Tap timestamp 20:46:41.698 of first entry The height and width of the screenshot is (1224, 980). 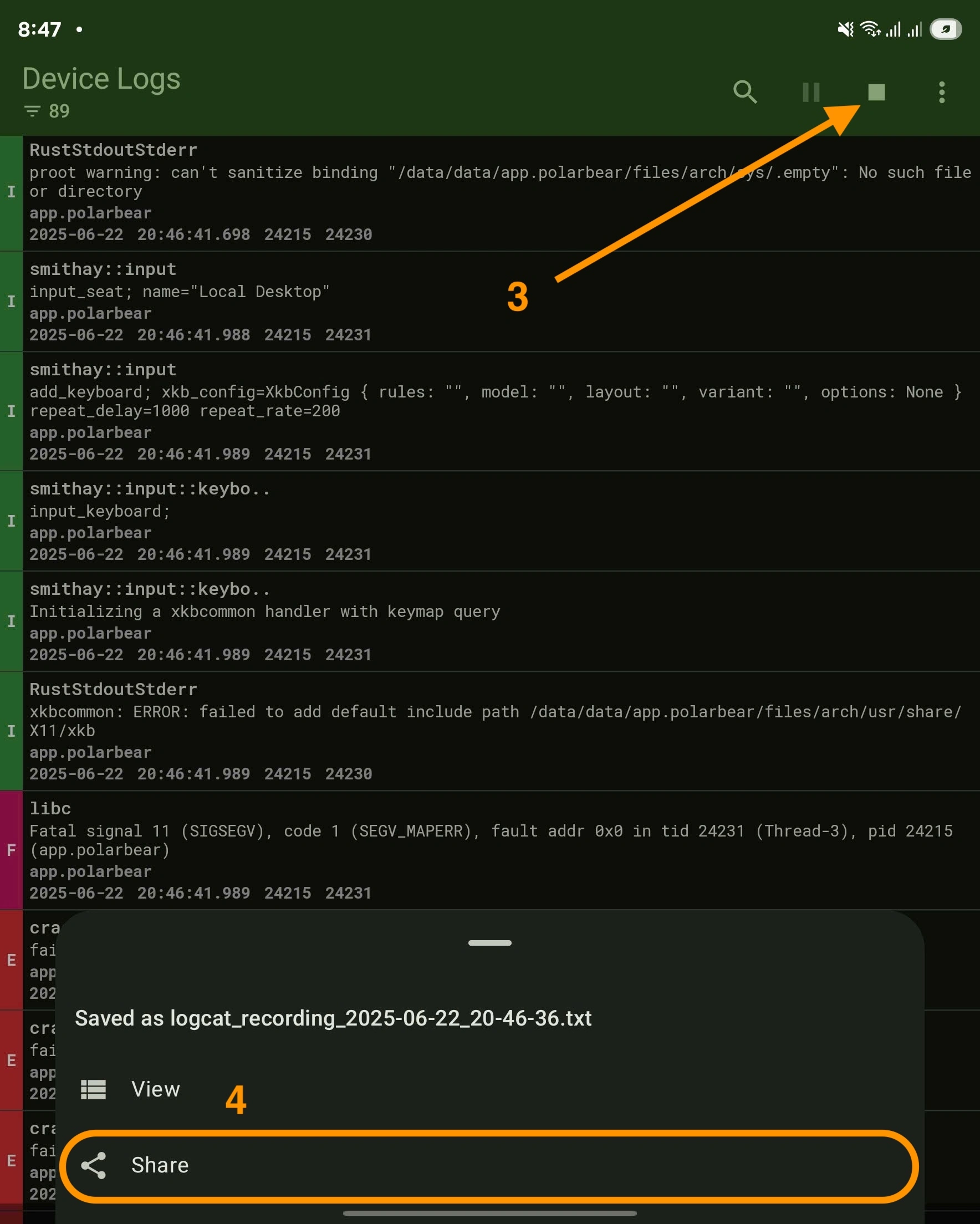point(193,234)
